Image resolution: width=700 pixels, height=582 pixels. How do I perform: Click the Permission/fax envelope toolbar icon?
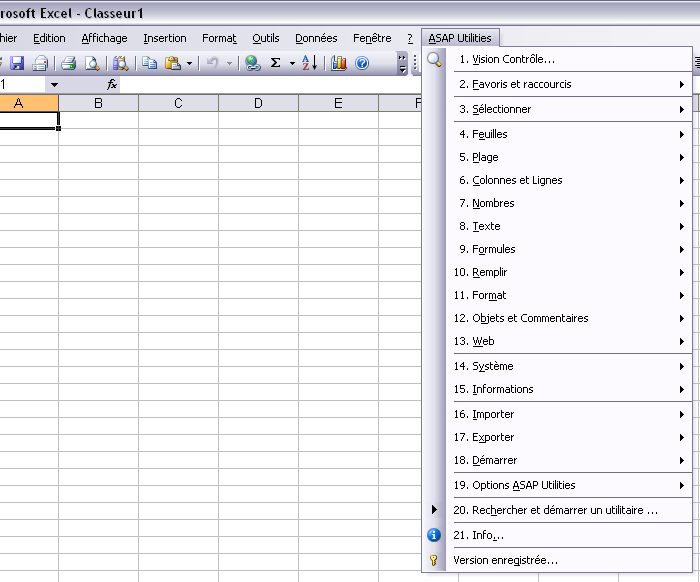pyautogui.click(x=41, y=63)
